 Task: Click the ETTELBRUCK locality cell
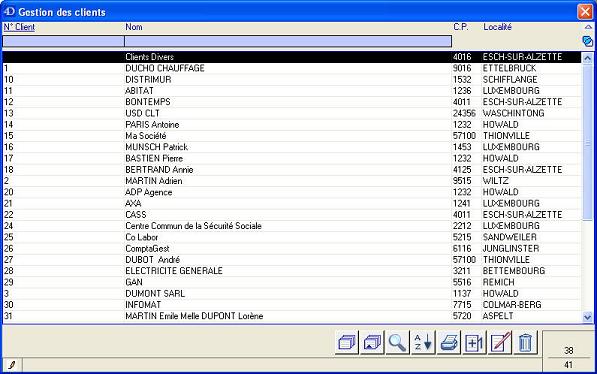pos(509,68)
